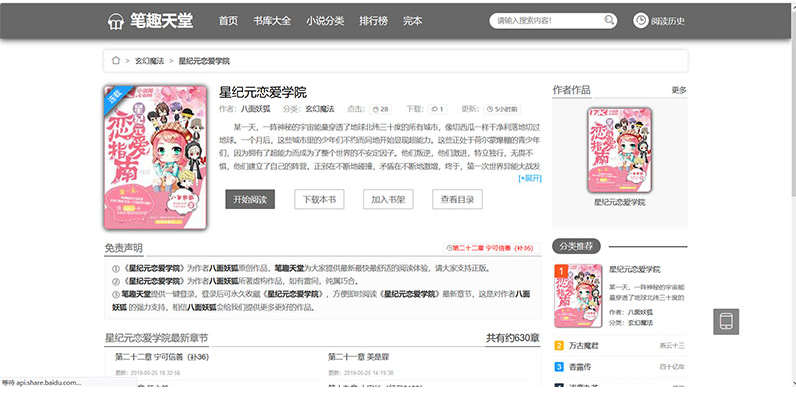796x419 pixels.
Task: Click 万古魔君 in the recommendation list
Action: click(583, 345)
